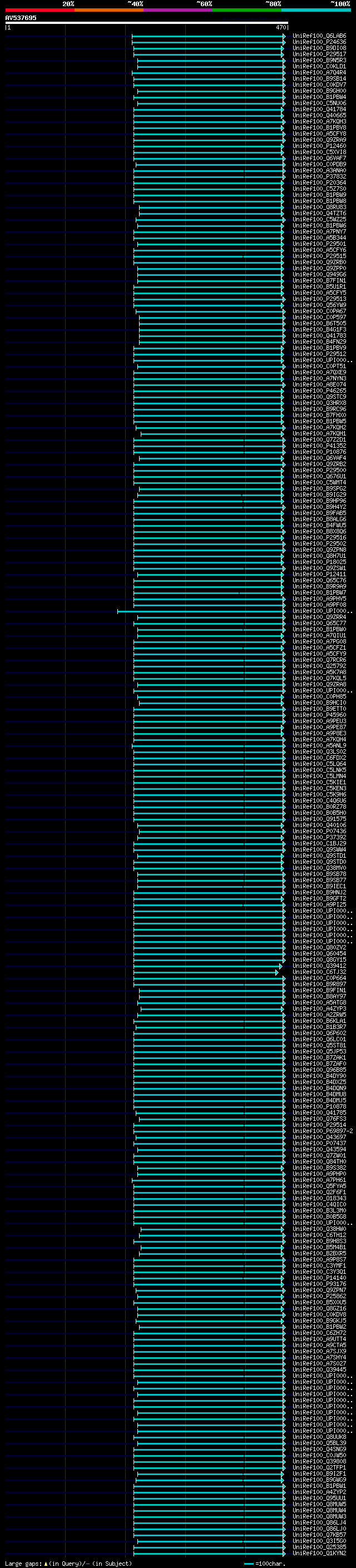The width and height of the screenshot is (356, 1568).
Task: Select hit UniRef100_A7KQH4
Action: click(x=319, y=740)
